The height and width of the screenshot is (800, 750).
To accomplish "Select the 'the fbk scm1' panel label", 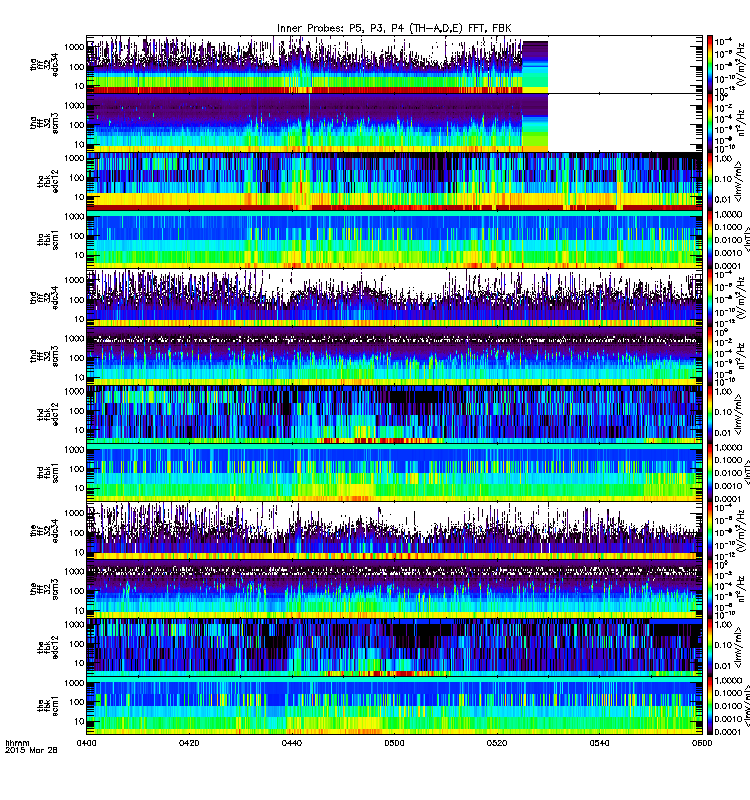I will pos(48,706).
